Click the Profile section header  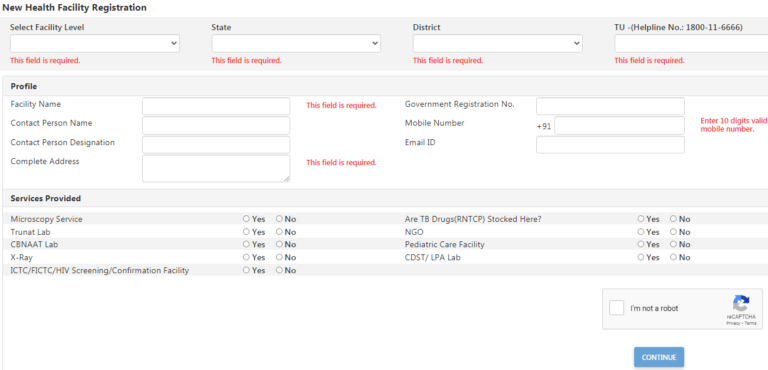point(24,86)
